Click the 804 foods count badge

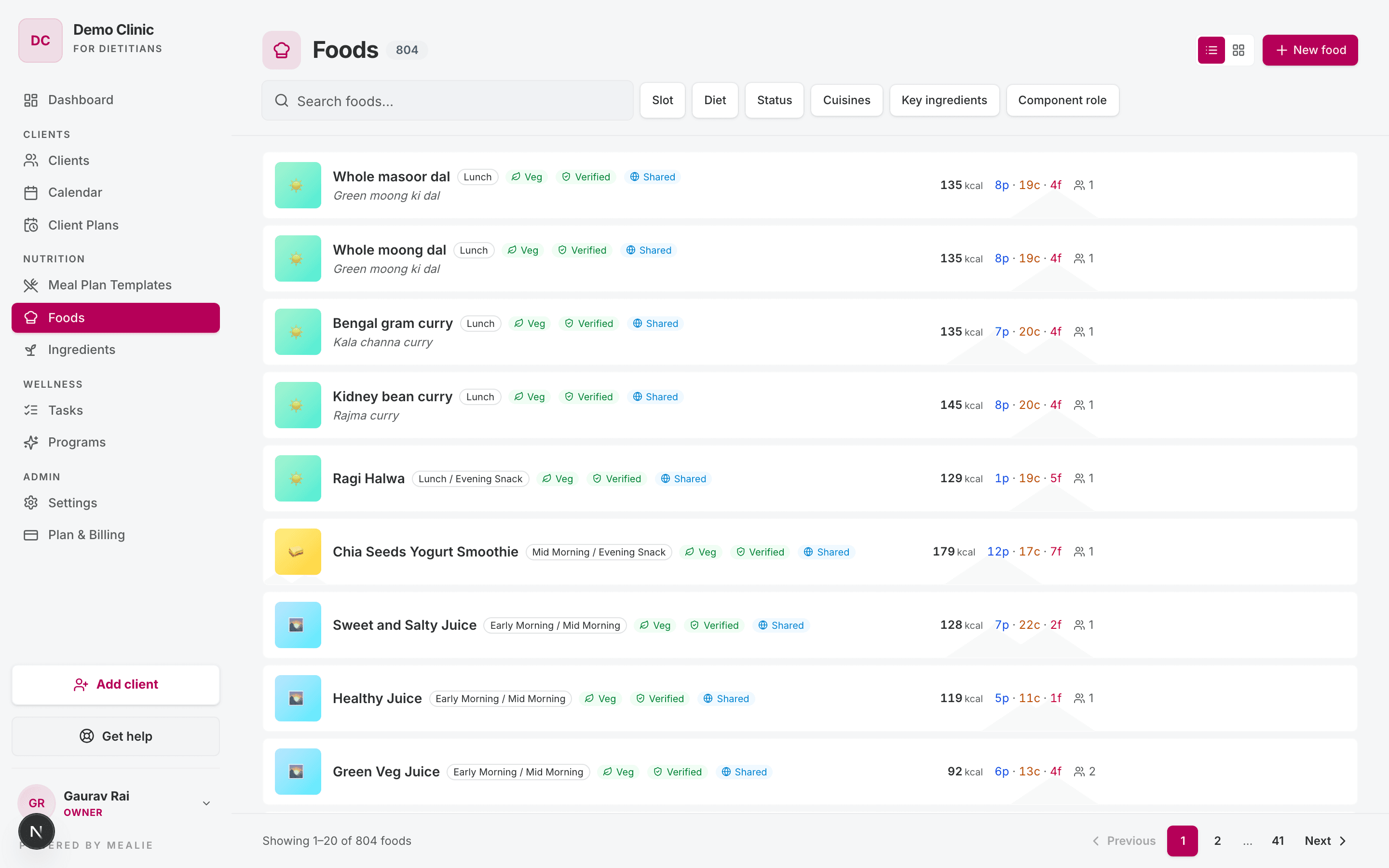pyautogui.click(x=407, y=50)
